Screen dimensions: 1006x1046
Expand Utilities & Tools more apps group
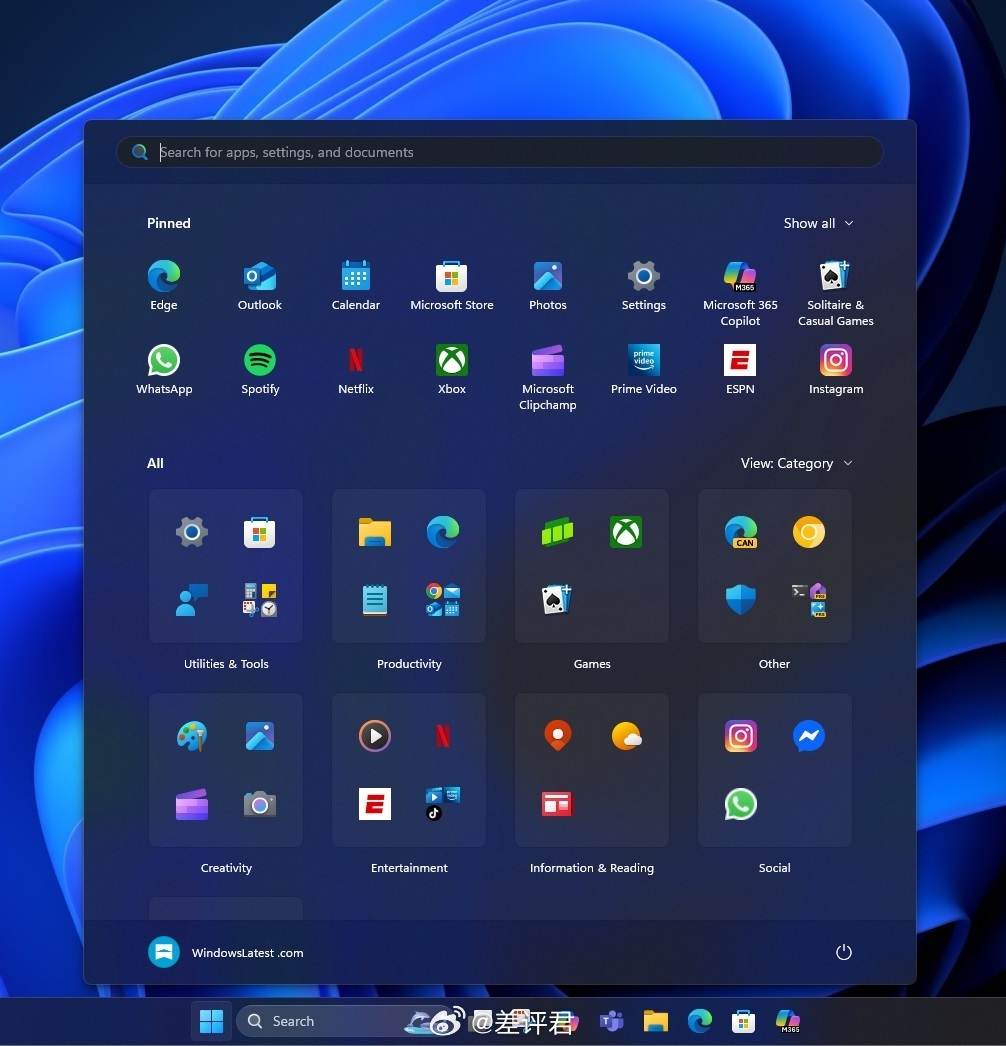(x=260, y=600)
